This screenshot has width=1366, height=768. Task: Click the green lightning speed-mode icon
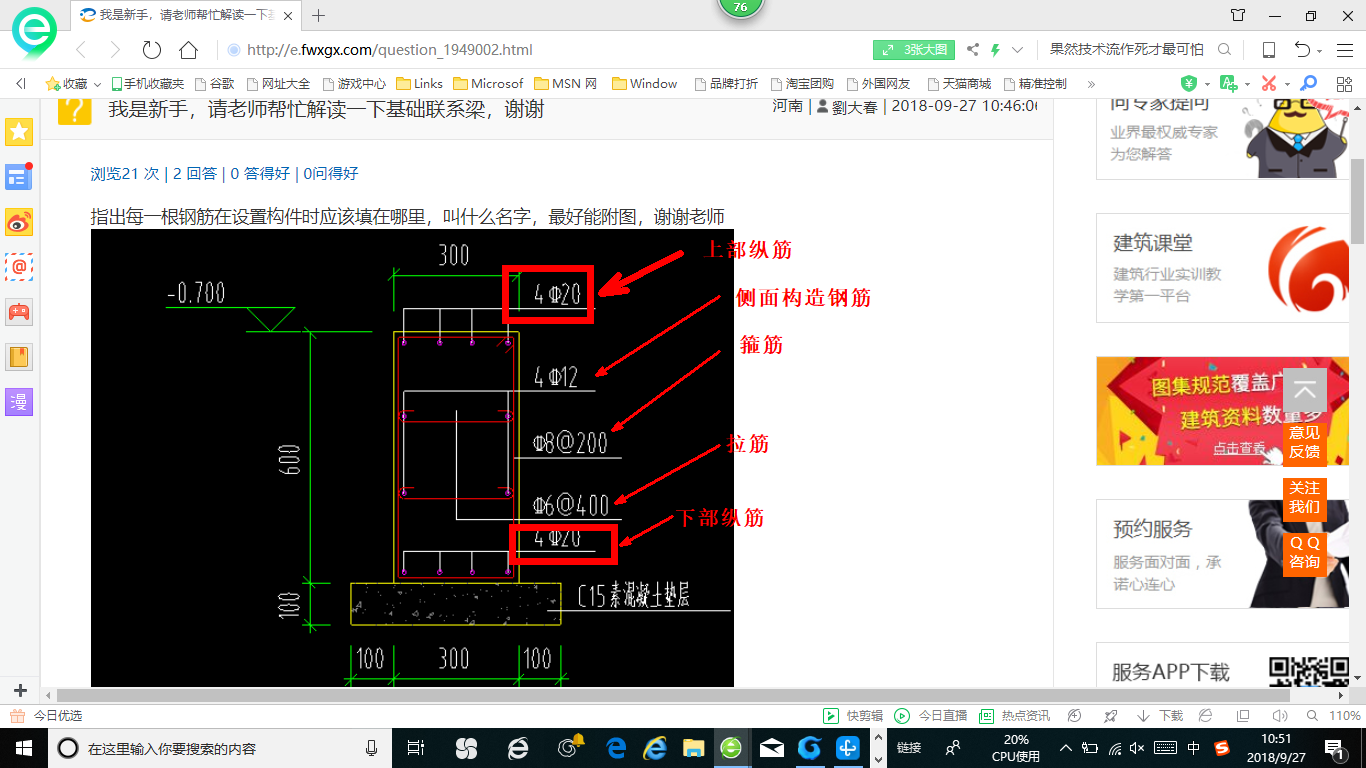tap(996, 50)
